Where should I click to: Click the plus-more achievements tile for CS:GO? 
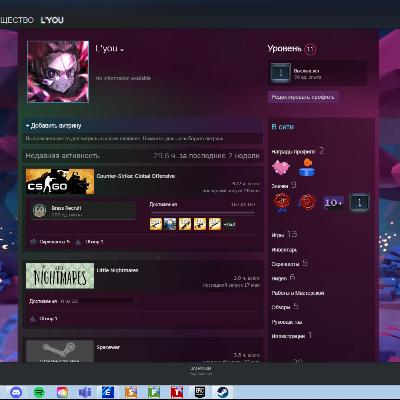[x=229, y=224]
